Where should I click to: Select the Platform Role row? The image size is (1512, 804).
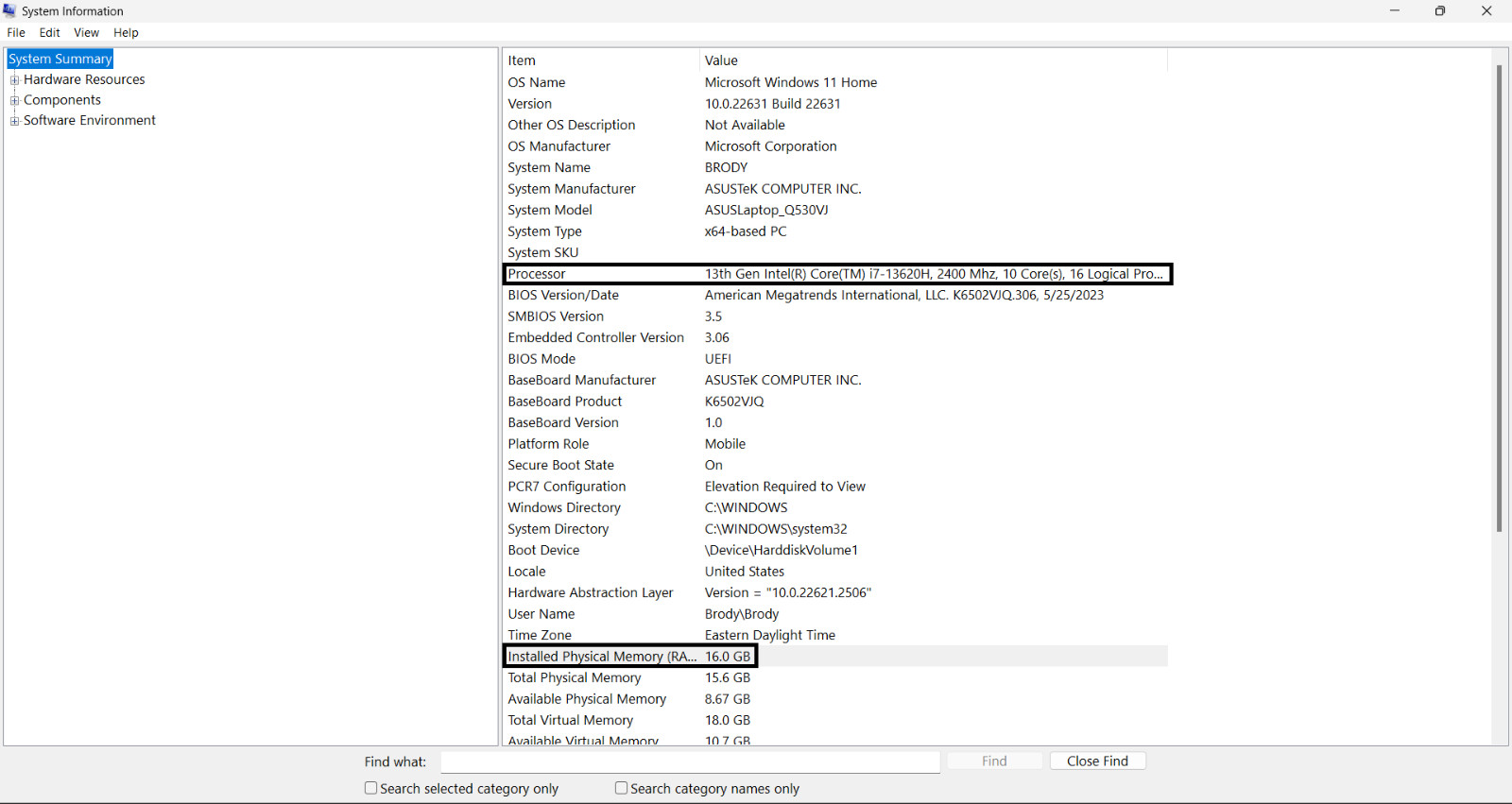pos(836,444)
